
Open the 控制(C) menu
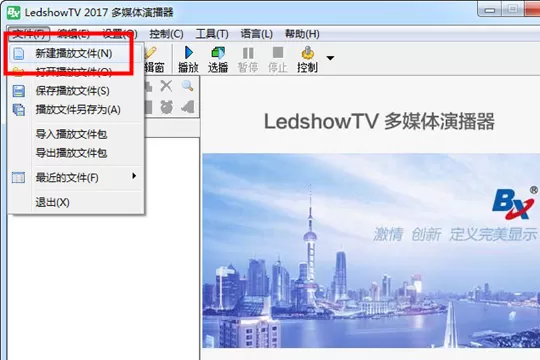click(166, 34)
